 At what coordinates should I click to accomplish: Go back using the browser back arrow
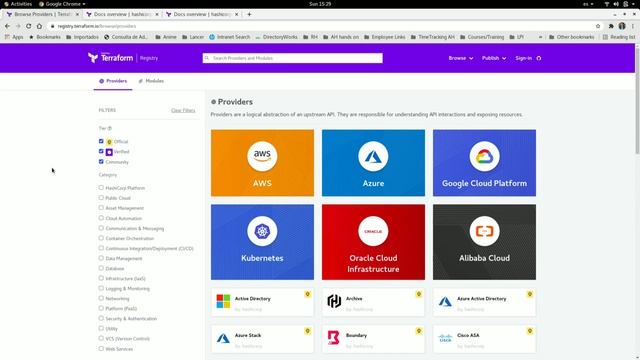[x=7, y=26]
